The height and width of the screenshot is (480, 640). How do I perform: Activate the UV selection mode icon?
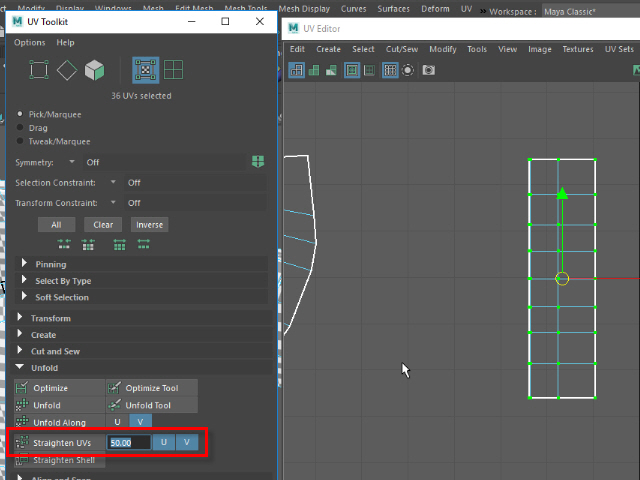click(x=145, y=70)
